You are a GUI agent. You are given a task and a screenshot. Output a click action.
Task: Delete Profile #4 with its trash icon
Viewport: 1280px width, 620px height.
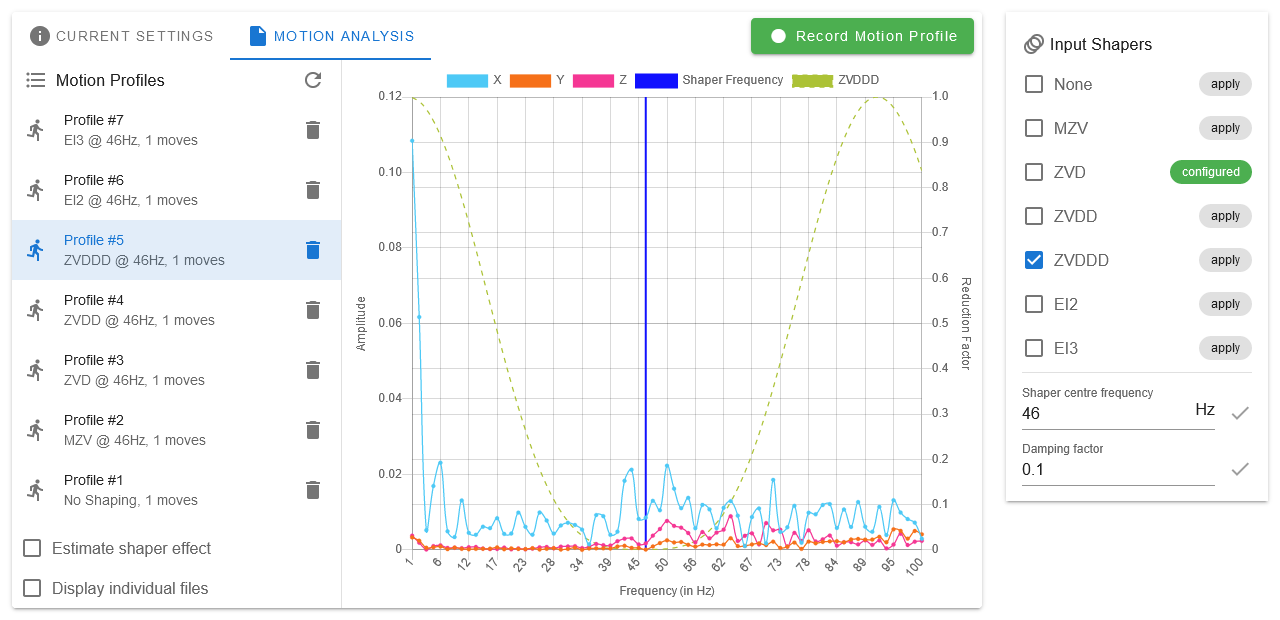pos(313,310)
